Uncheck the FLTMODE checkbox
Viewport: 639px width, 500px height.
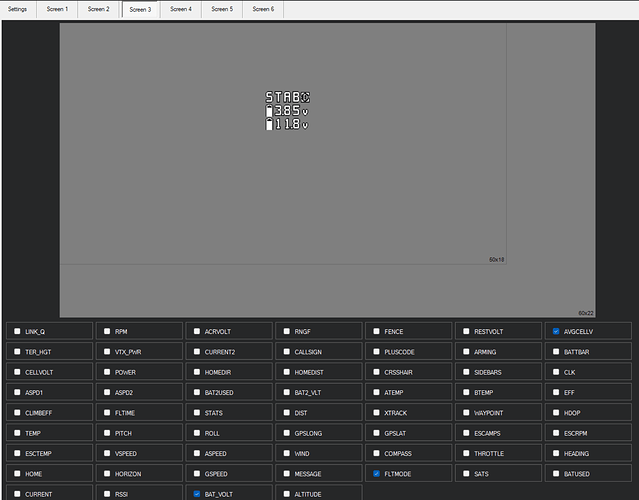pos(376,474)
